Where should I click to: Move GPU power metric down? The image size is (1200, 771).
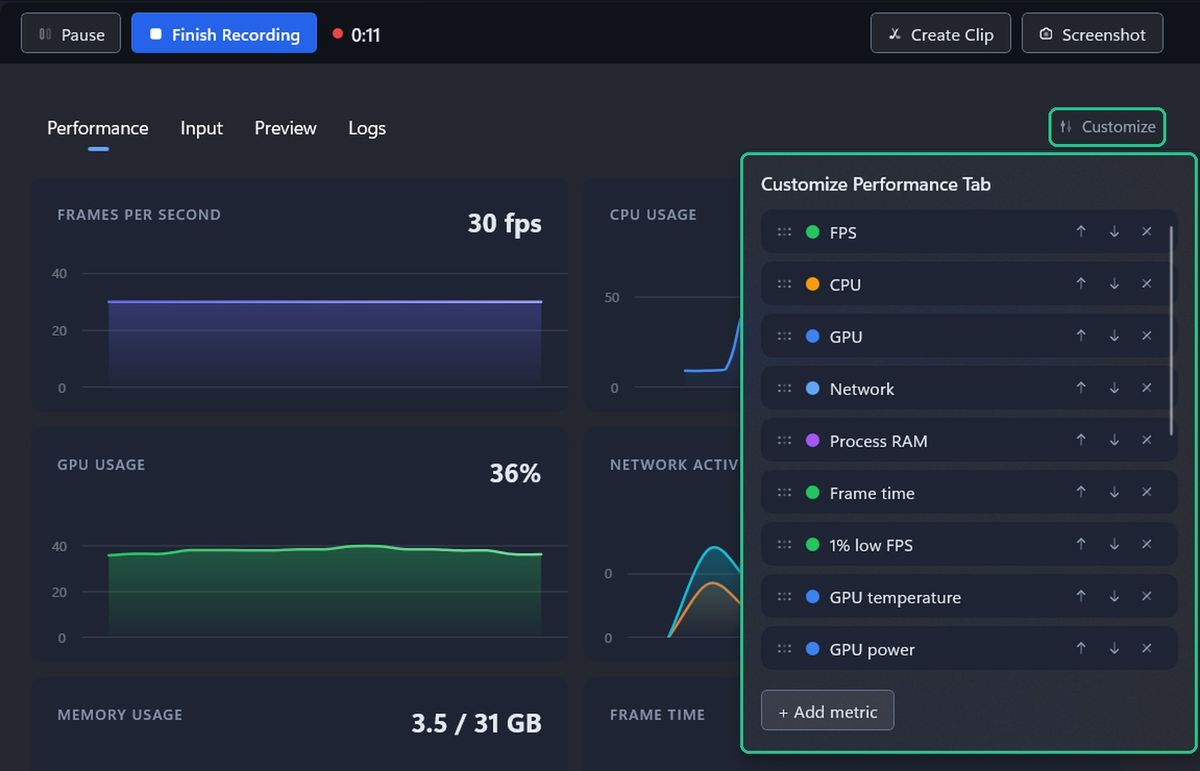(1114, 648)
